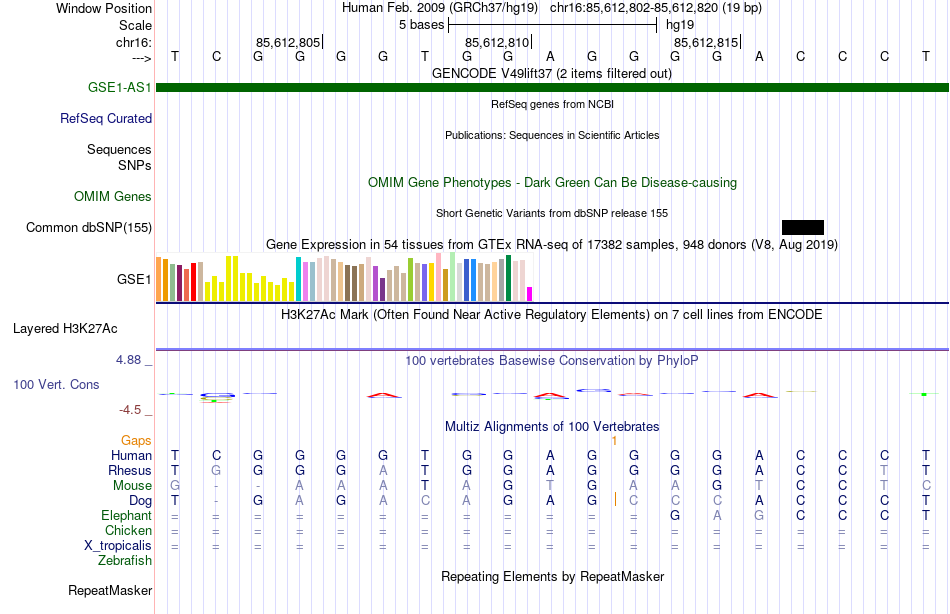Select the Elephant alignment row label
The width and height of the screenshot is (950, 614).
(127, 516)
